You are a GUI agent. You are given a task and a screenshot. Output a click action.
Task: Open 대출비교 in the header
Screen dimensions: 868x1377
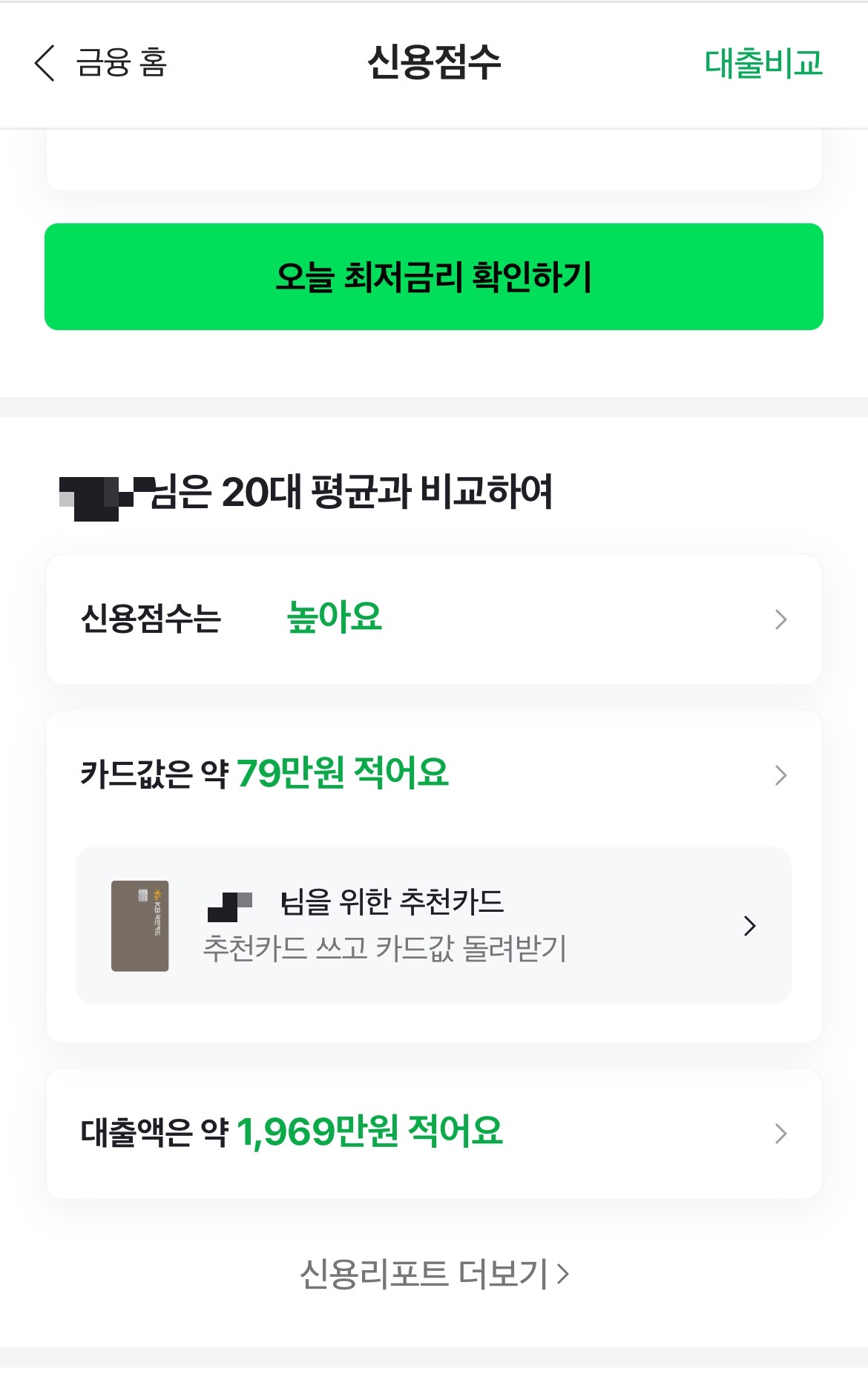pyautogui.click(x=763, y=63)
